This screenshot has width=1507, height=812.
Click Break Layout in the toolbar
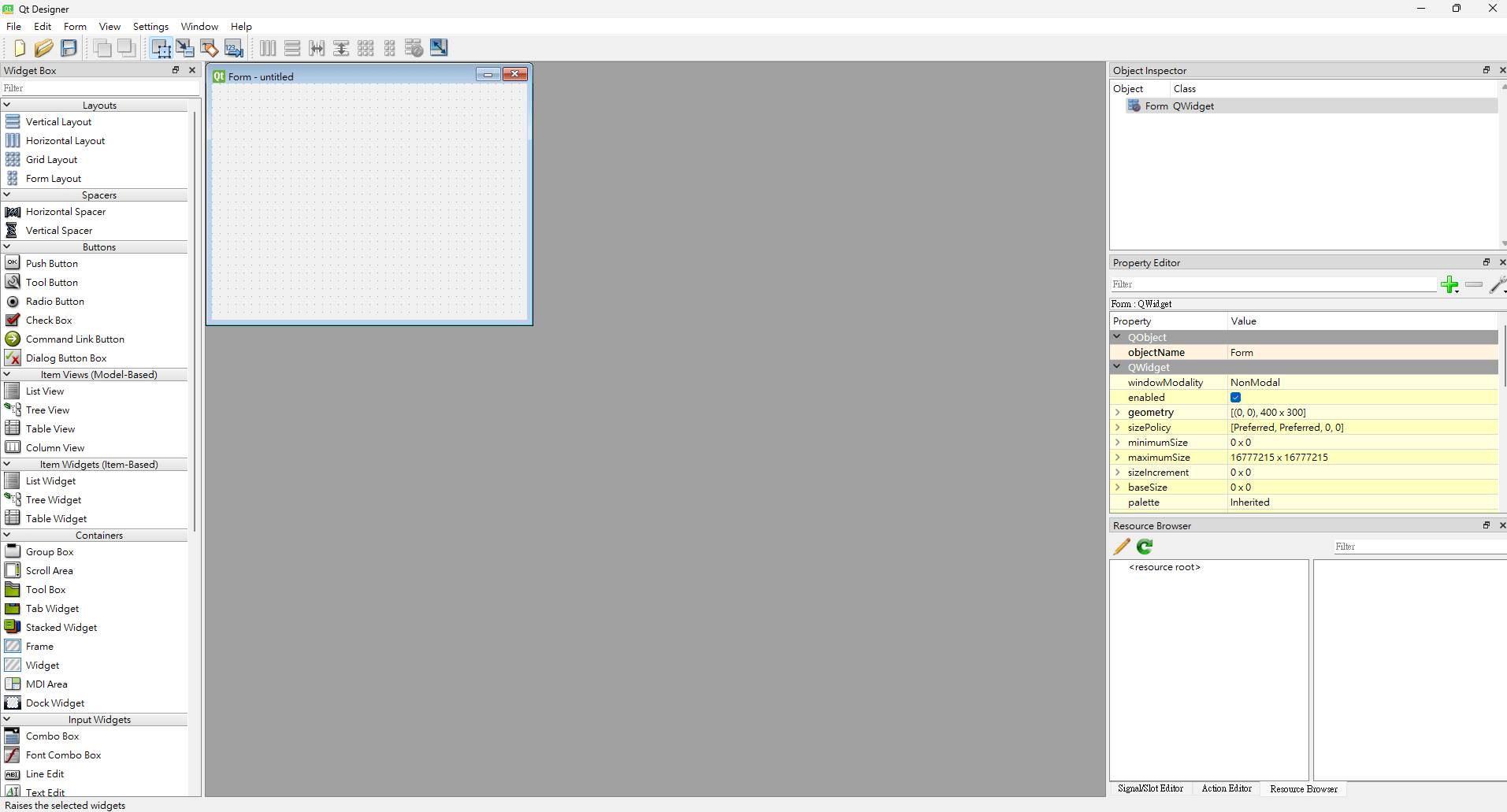(414, 48)
